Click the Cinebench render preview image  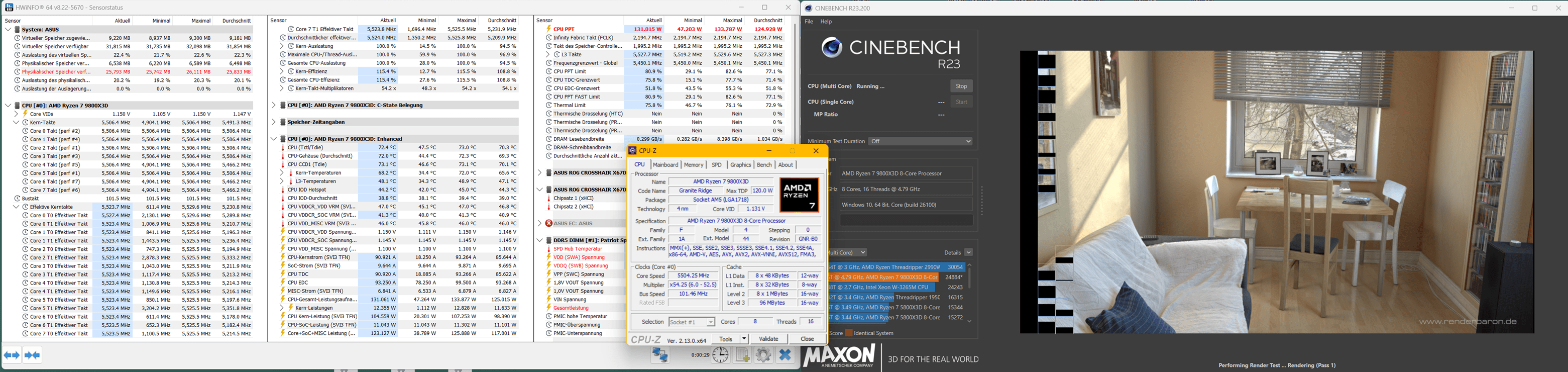(1276, 192)
